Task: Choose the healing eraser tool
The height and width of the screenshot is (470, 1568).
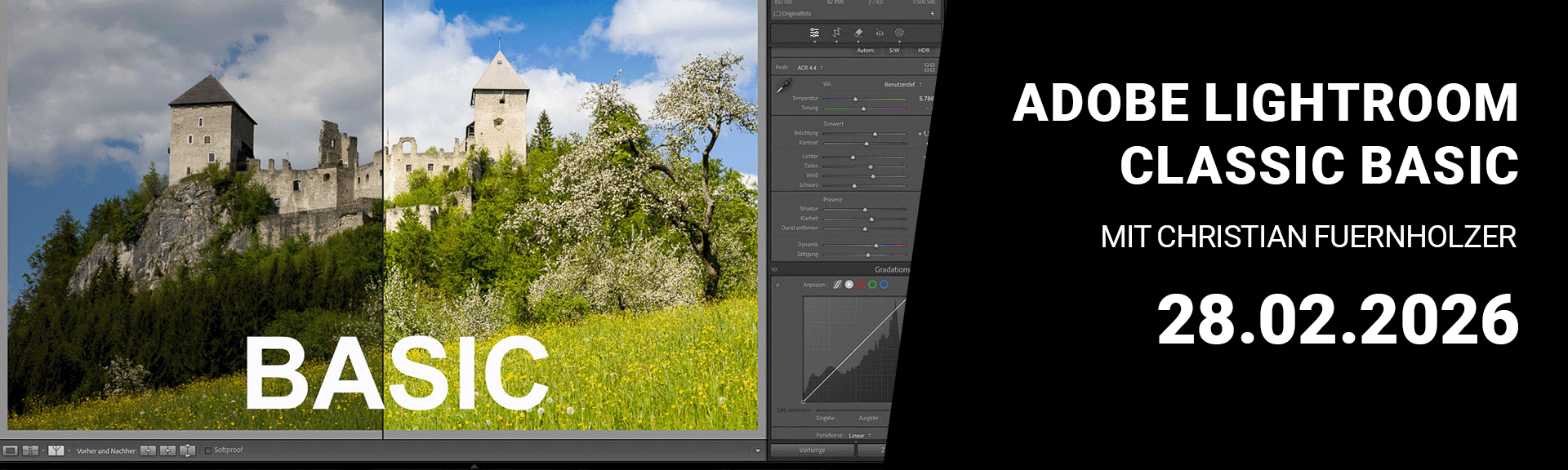Action: pos(858,33)
